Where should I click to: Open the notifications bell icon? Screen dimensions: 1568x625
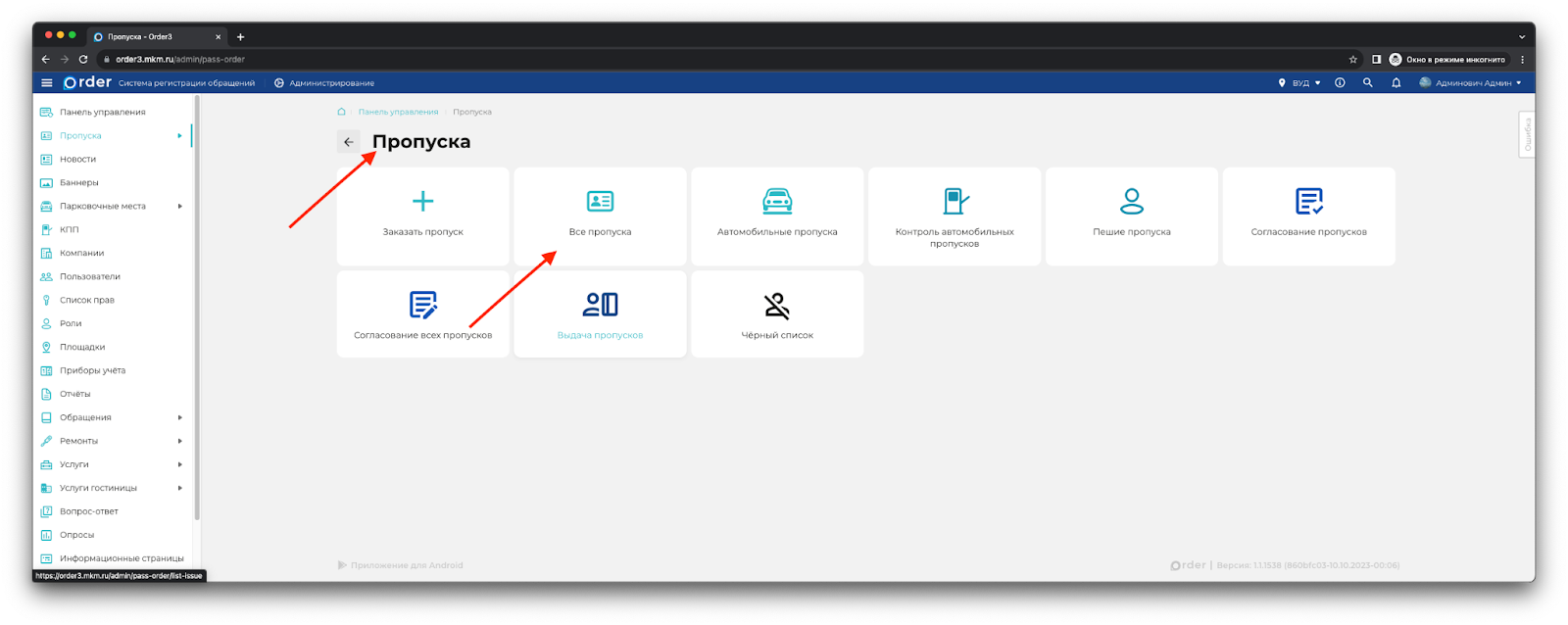point(1396,83)
